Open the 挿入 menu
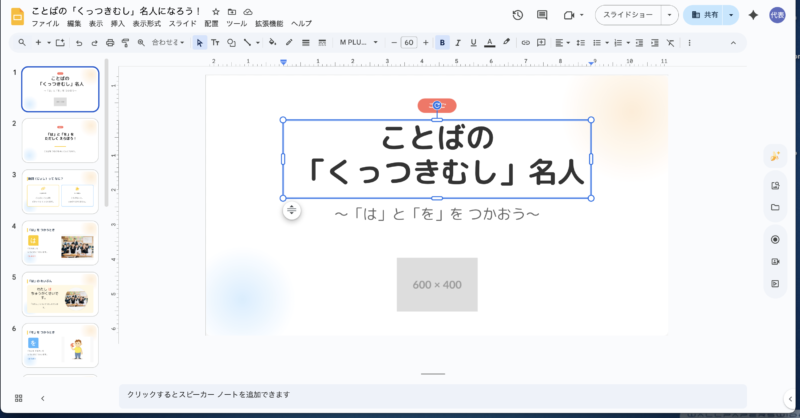Screen dimensions: 800x418 click(x=118, y=23)
